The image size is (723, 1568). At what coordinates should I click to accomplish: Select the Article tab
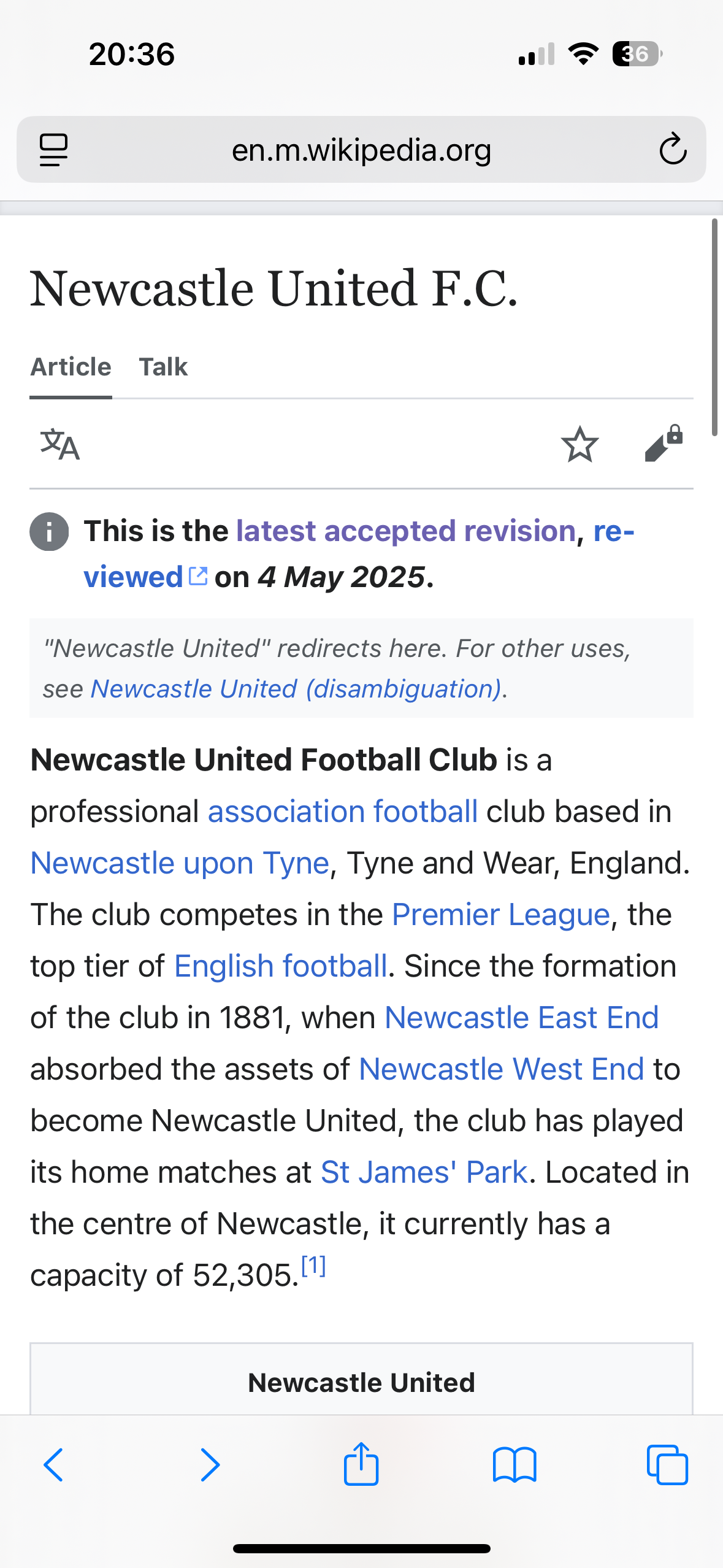71,367
